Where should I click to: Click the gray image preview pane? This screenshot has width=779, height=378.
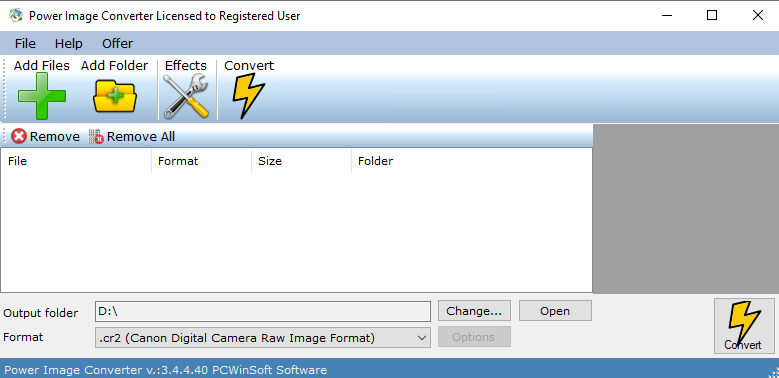coord(686,209)
